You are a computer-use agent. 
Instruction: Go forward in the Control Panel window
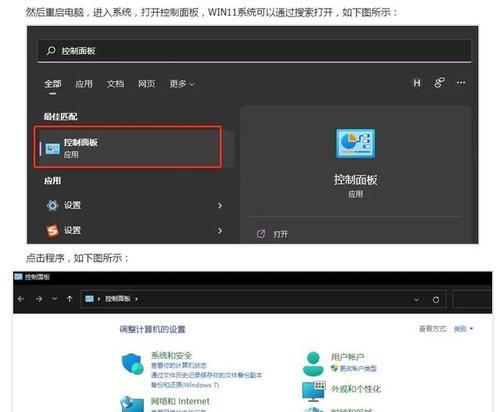(39, 299)
